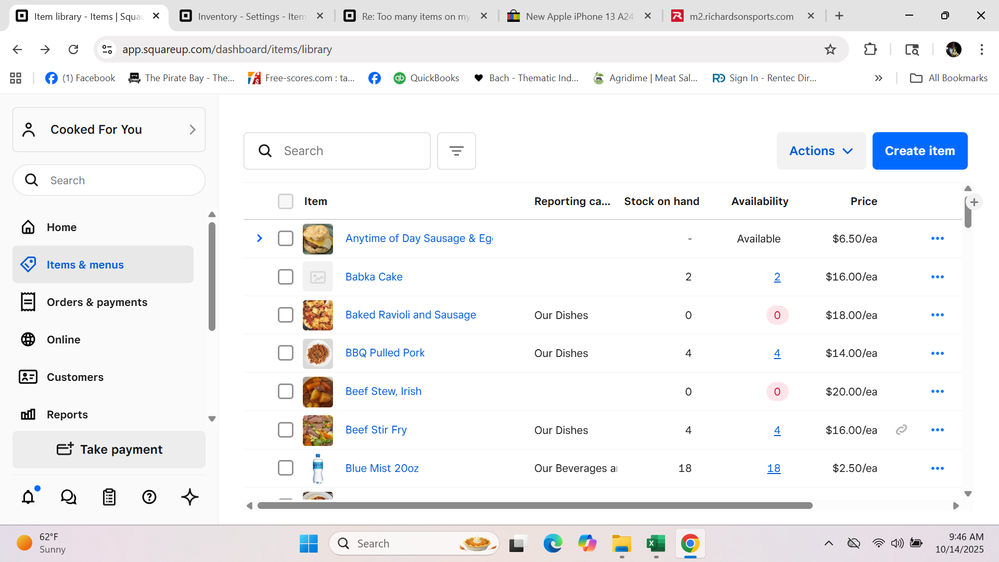Open the sparkle AI assistant icon

pyautogui.click(x=189, y=497)
